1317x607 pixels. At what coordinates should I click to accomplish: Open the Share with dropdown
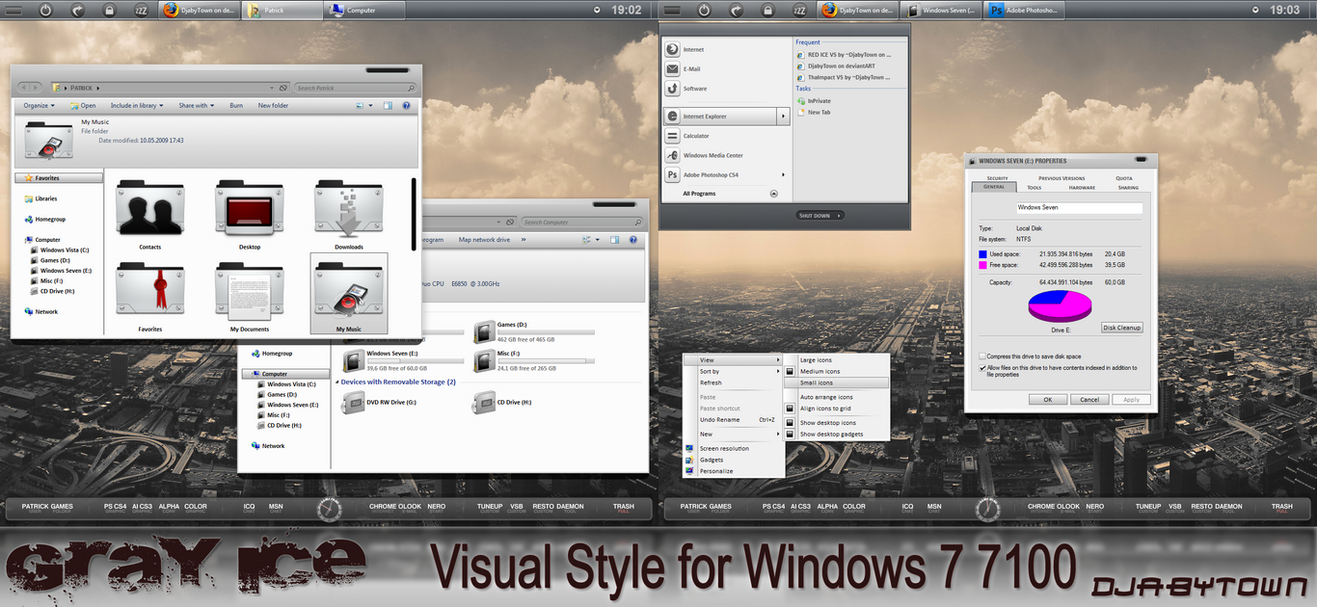[196, 105]
